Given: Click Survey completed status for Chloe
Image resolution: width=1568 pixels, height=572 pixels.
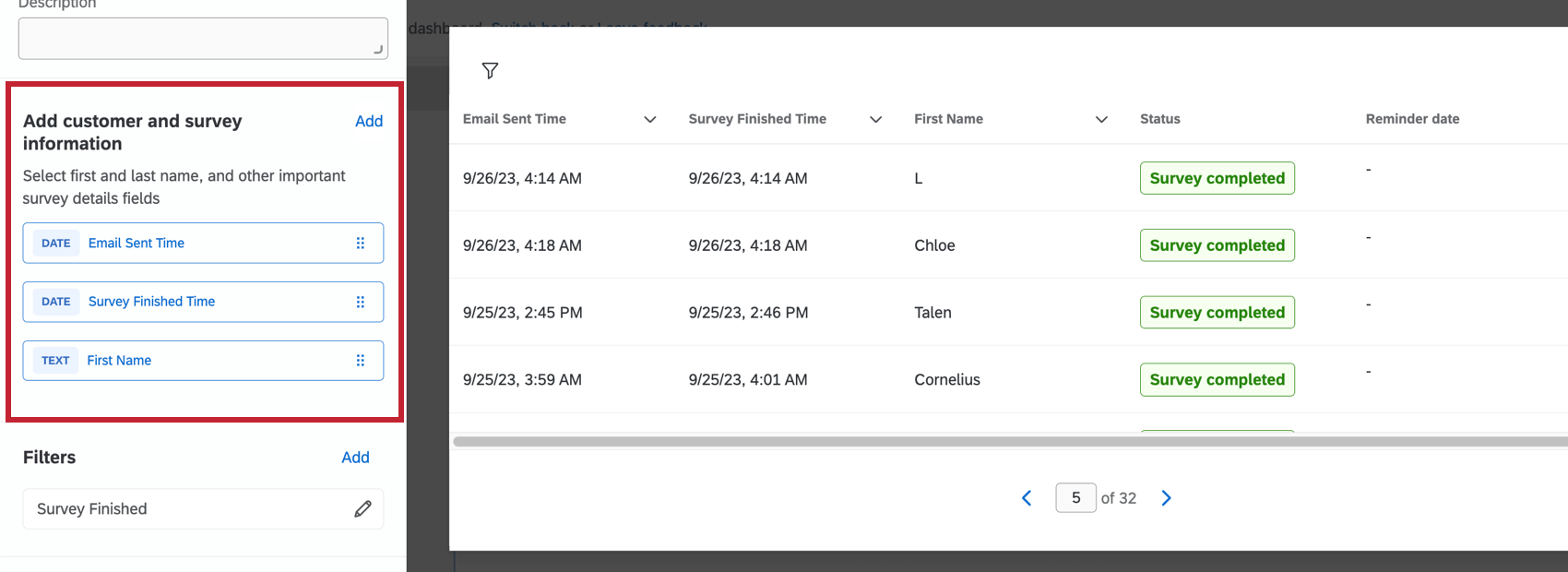Looking at the screenshot, I should tap(1217, 245).
